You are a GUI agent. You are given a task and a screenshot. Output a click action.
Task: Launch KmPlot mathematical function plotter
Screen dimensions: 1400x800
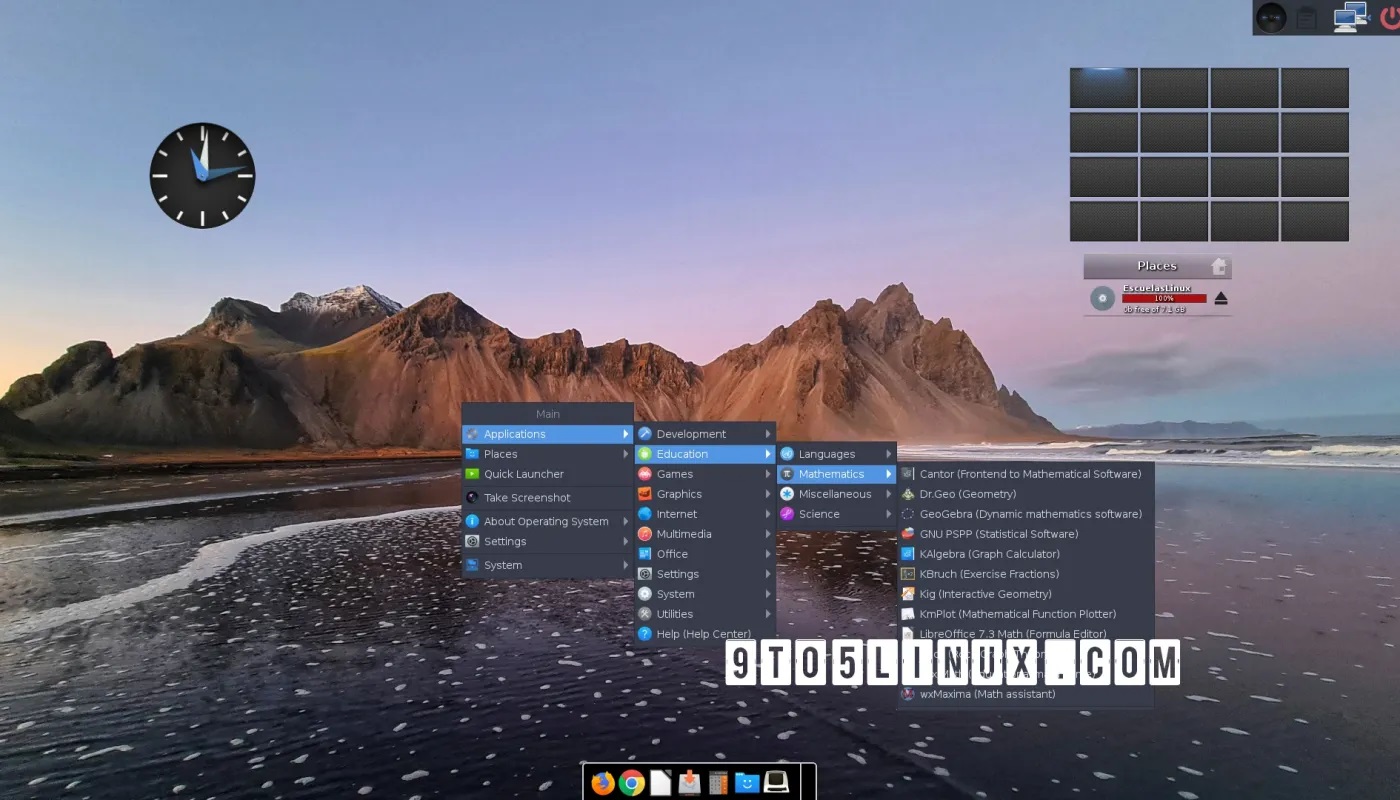tap(1026, 614)
